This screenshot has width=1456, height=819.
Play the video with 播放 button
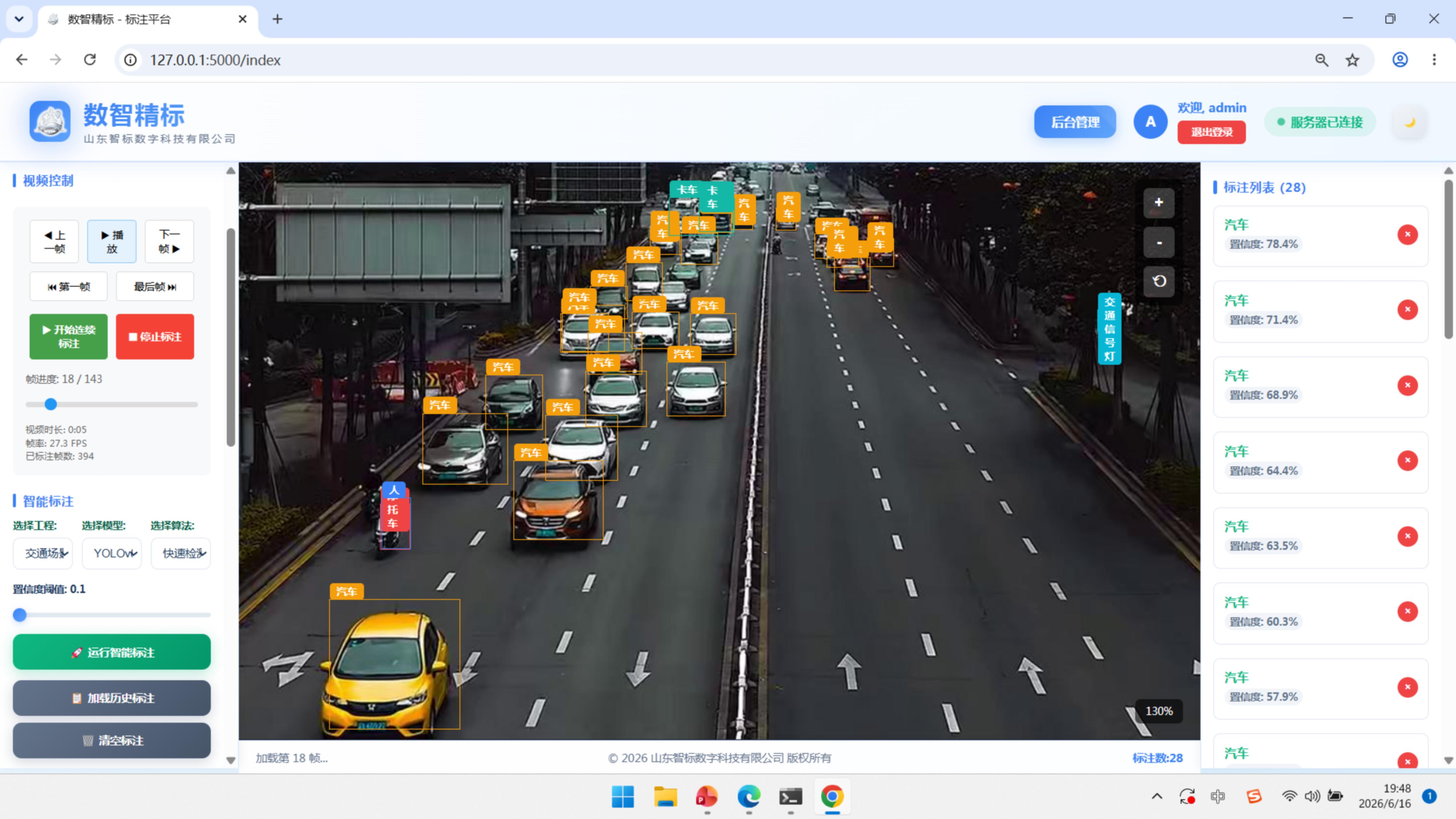112,241
